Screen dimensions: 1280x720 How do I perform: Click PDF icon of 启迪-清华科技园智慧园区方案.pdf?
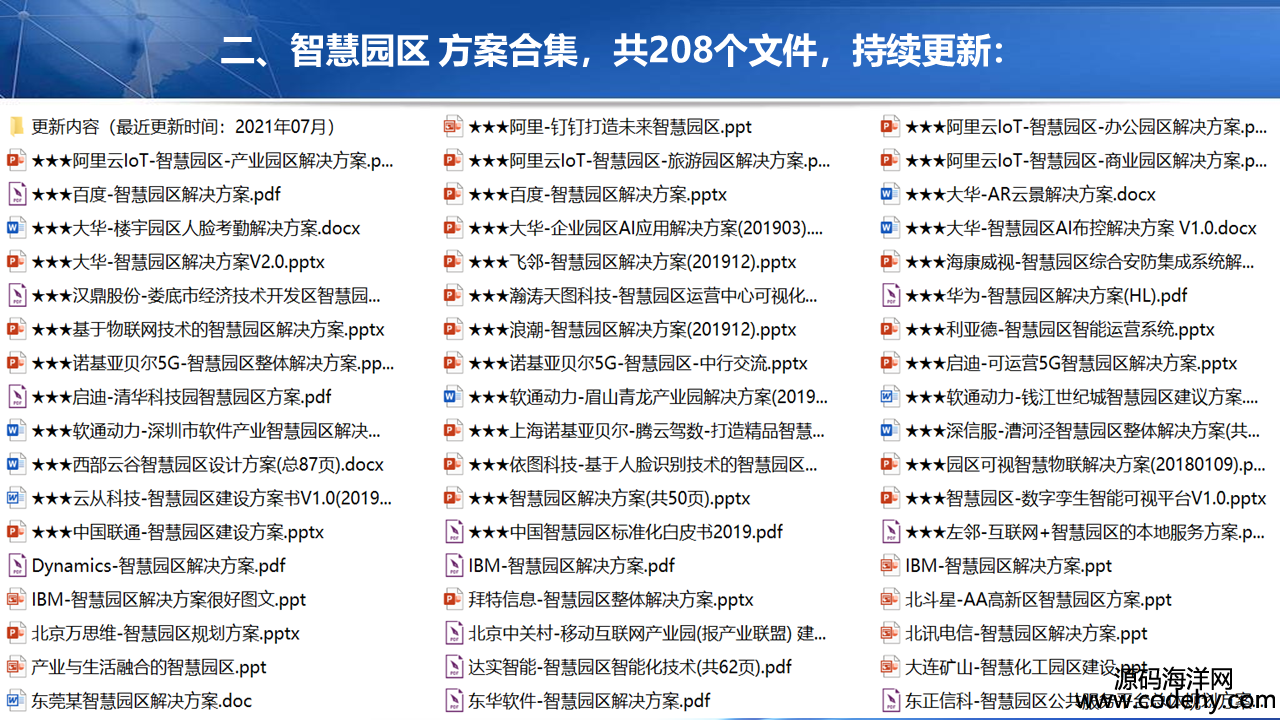point(16,397)
